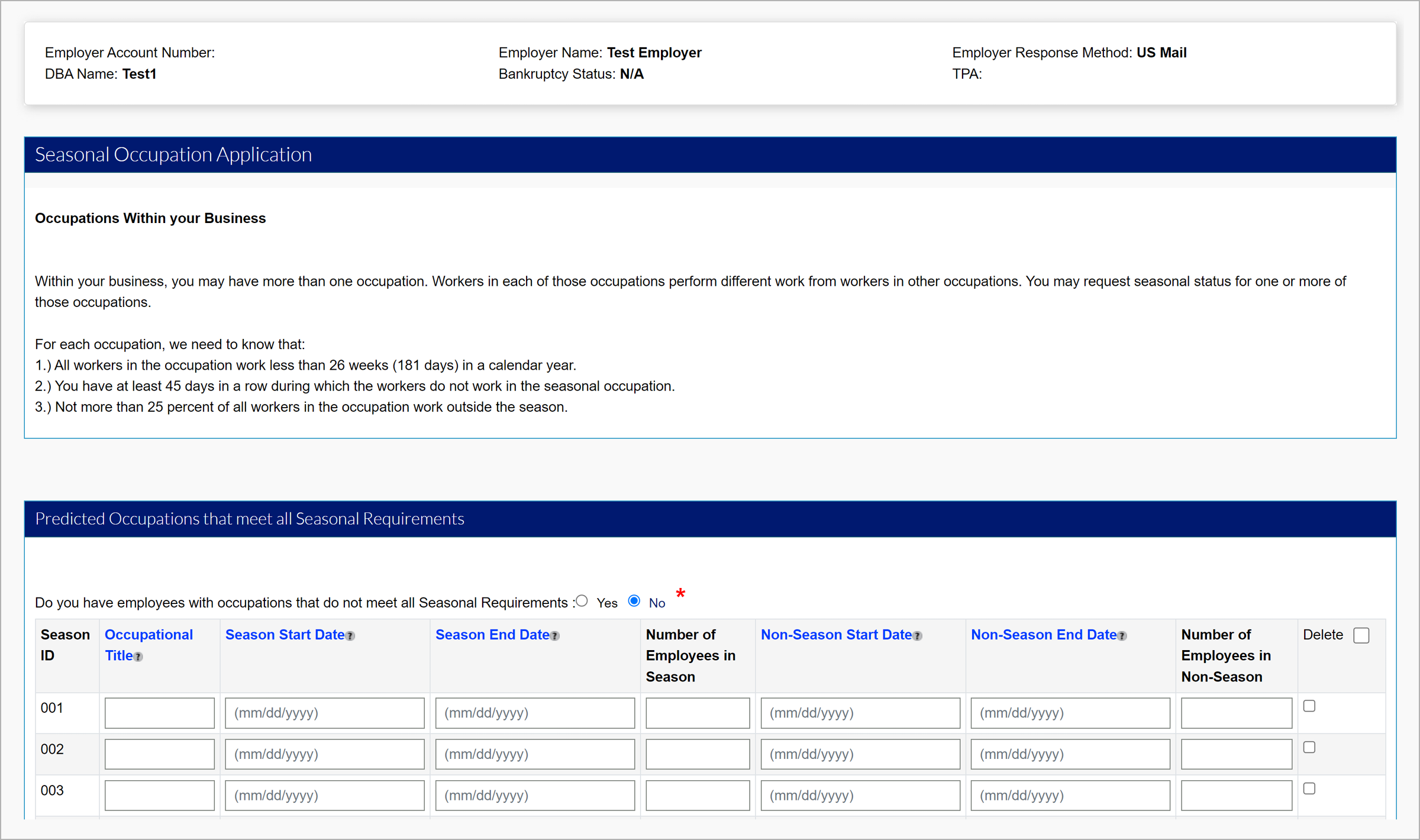Click help icon beside Non-Season End Date
Screen dimensions: 1420x840
coord(1122,636)
